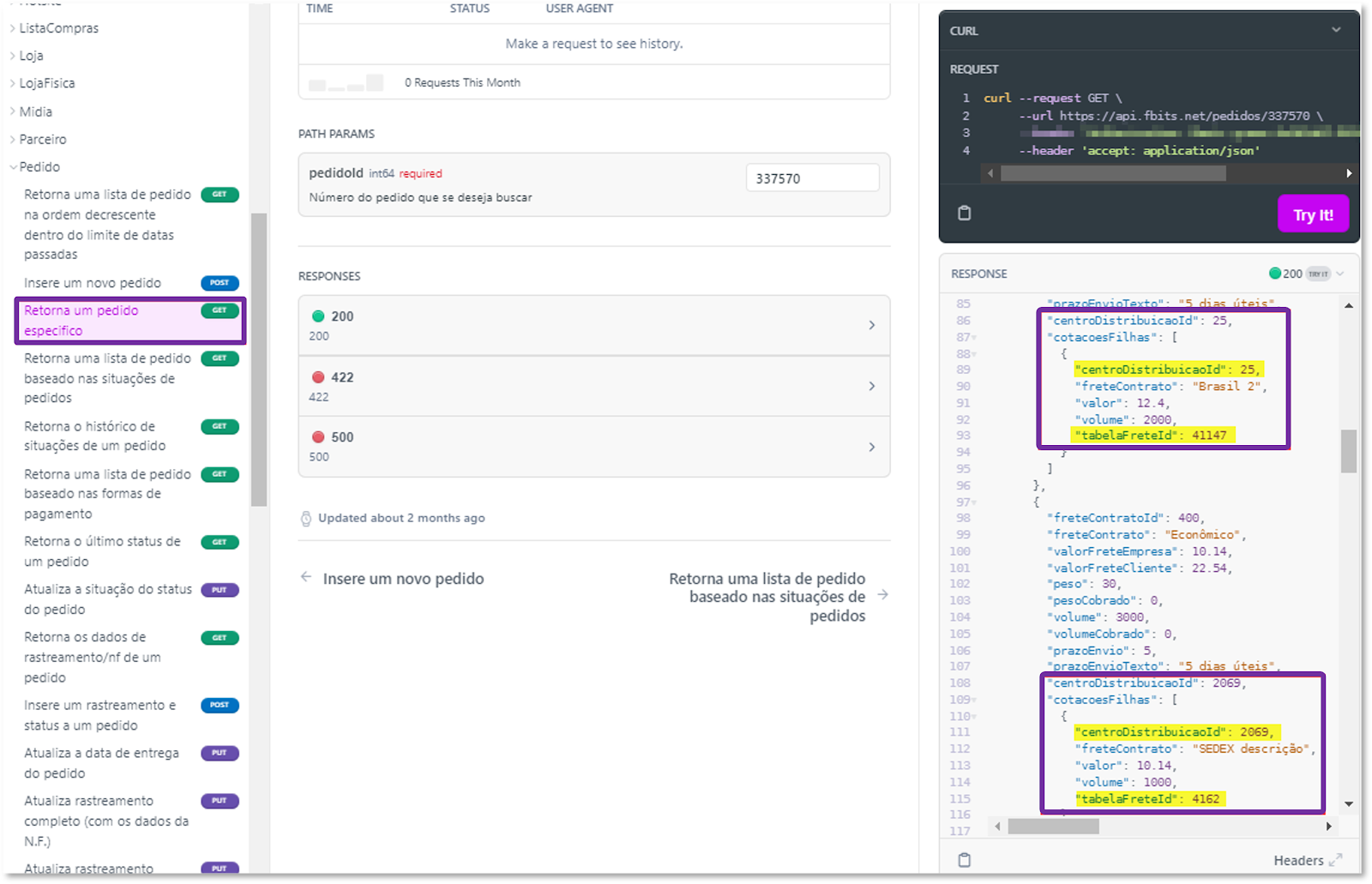
Task: Open 'Insere um novo pedido' sidebar endpoint
Action: click(130, 283)
